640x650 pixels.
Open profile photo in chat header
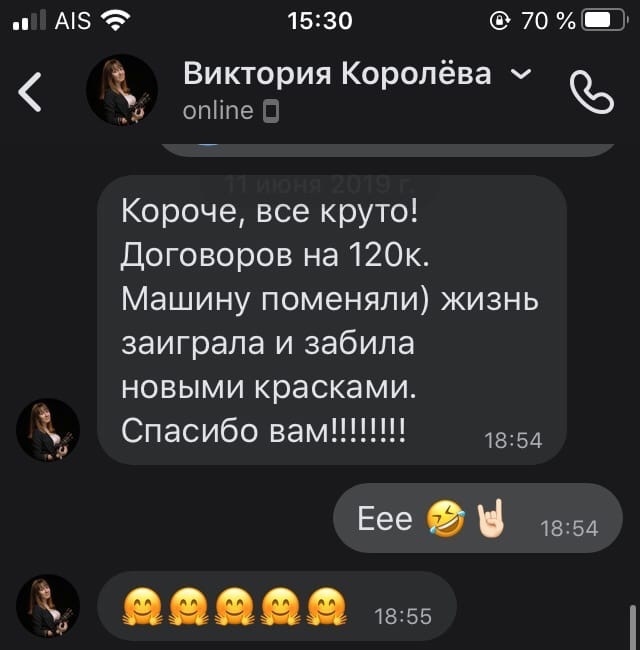pos(122,90)
